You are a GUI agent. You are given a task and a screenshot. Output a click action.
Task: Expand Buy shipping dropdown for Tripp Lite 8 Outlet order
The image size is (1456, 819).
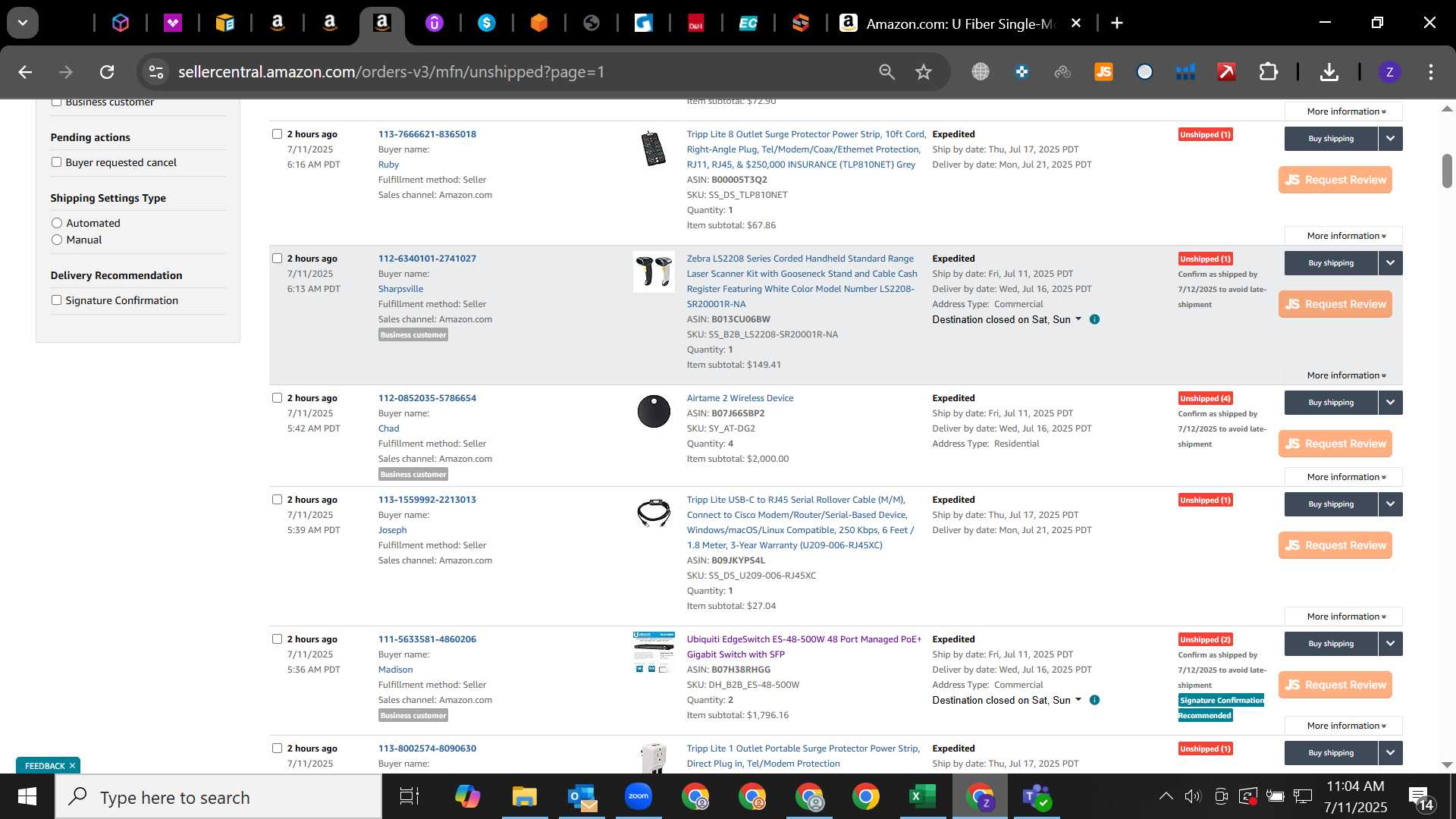[1391, 139]
